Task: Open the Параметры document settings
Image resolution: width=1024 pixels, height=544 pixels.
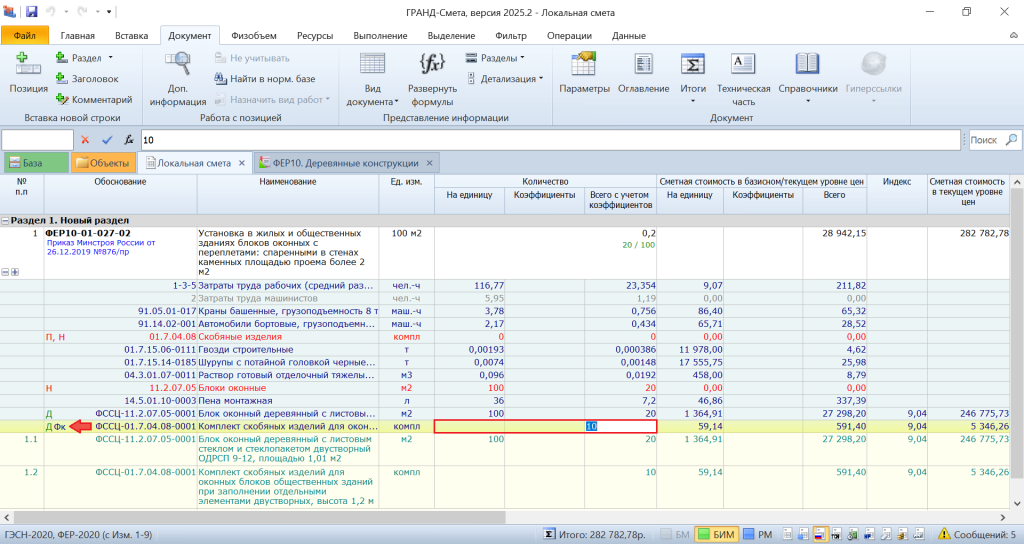Action: tap(584, 73)
